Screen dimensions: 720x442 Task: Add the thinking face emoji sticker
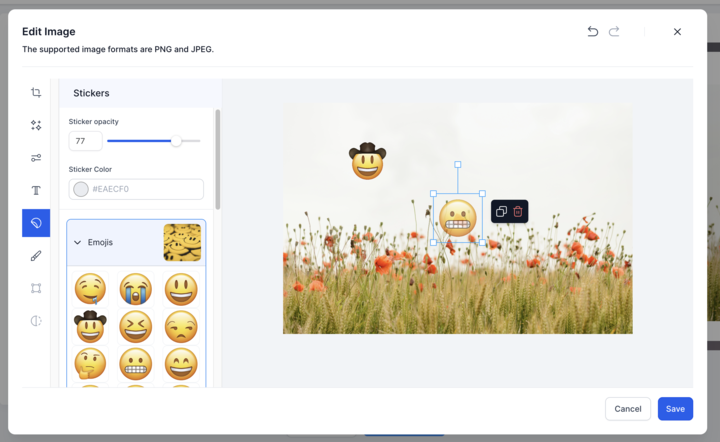coord(90,364)
